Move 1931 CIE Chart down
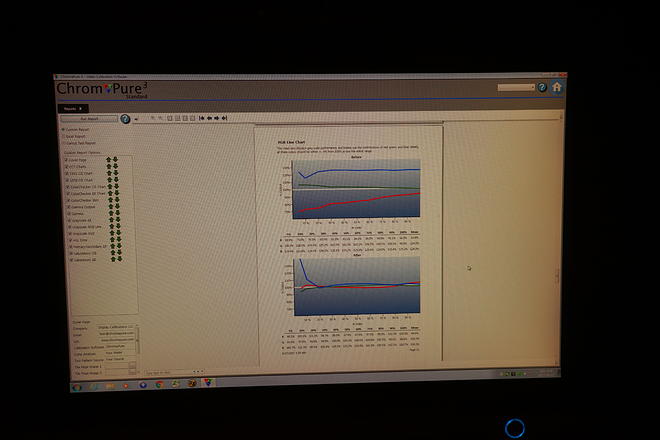Viewport: 660px width, 440px height. pyautogui.click(x=116, y=173)
